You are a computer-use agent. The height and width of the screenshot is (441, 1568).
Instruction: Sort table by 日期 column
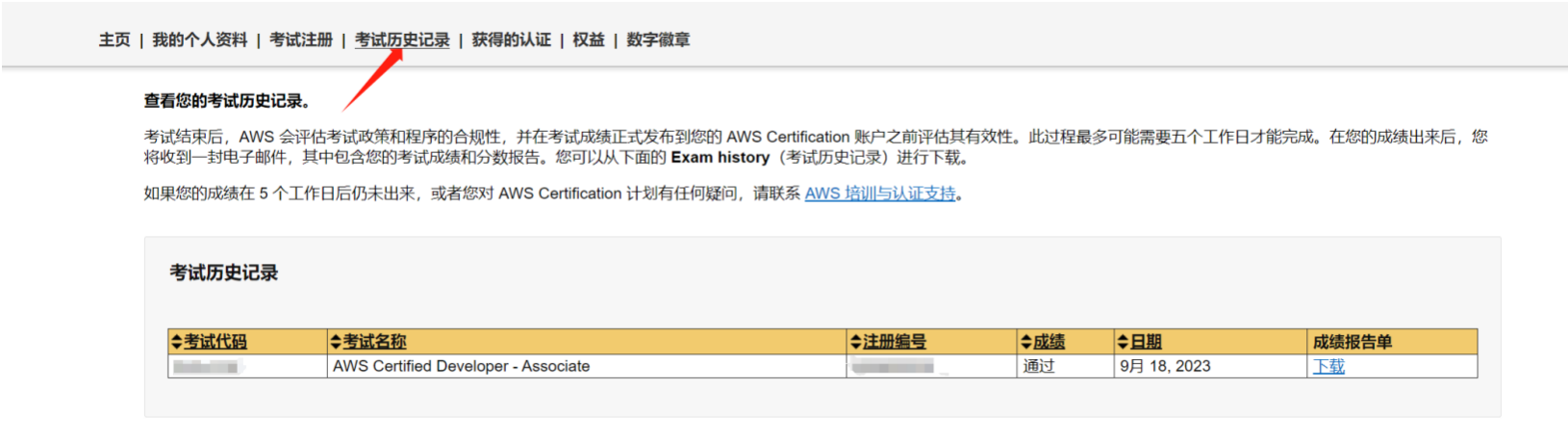tap(1146, 342)
